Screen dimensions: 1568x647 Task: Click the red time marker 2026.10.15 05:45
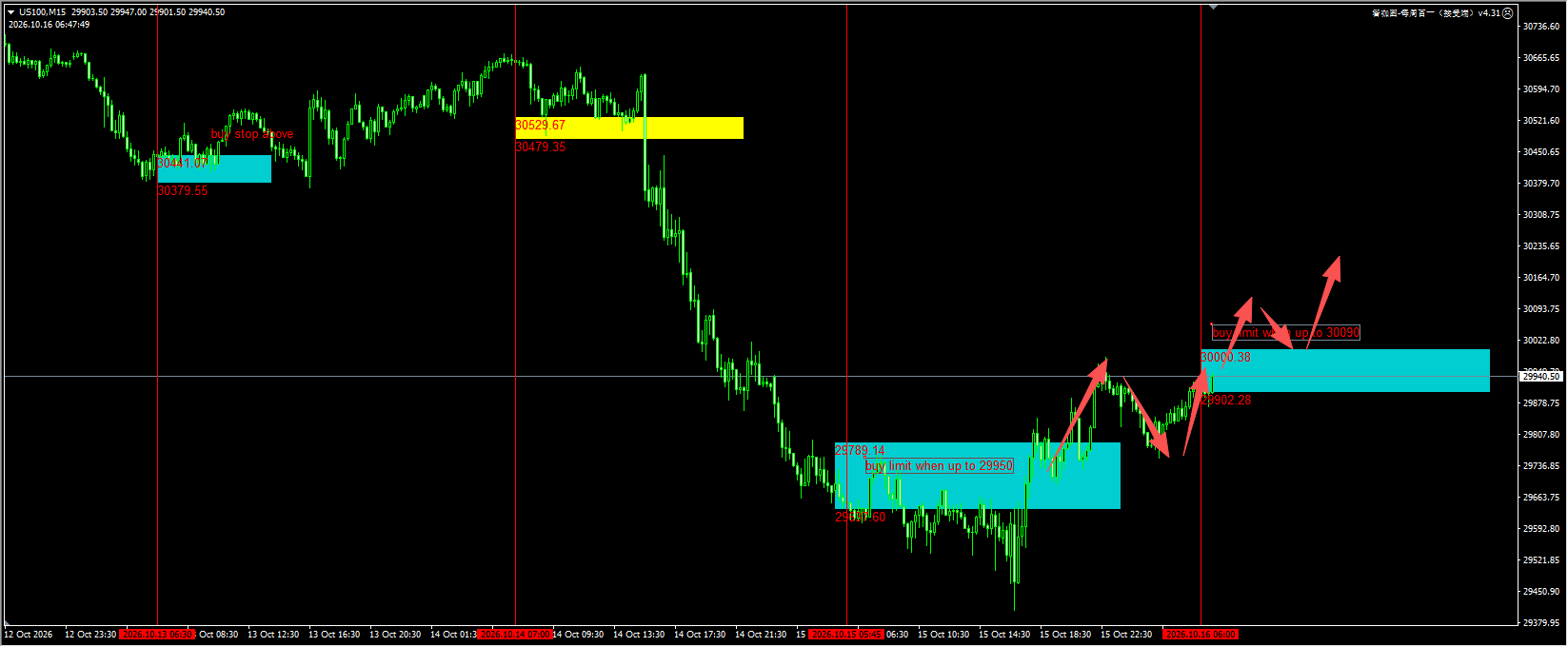coord(846,634)
